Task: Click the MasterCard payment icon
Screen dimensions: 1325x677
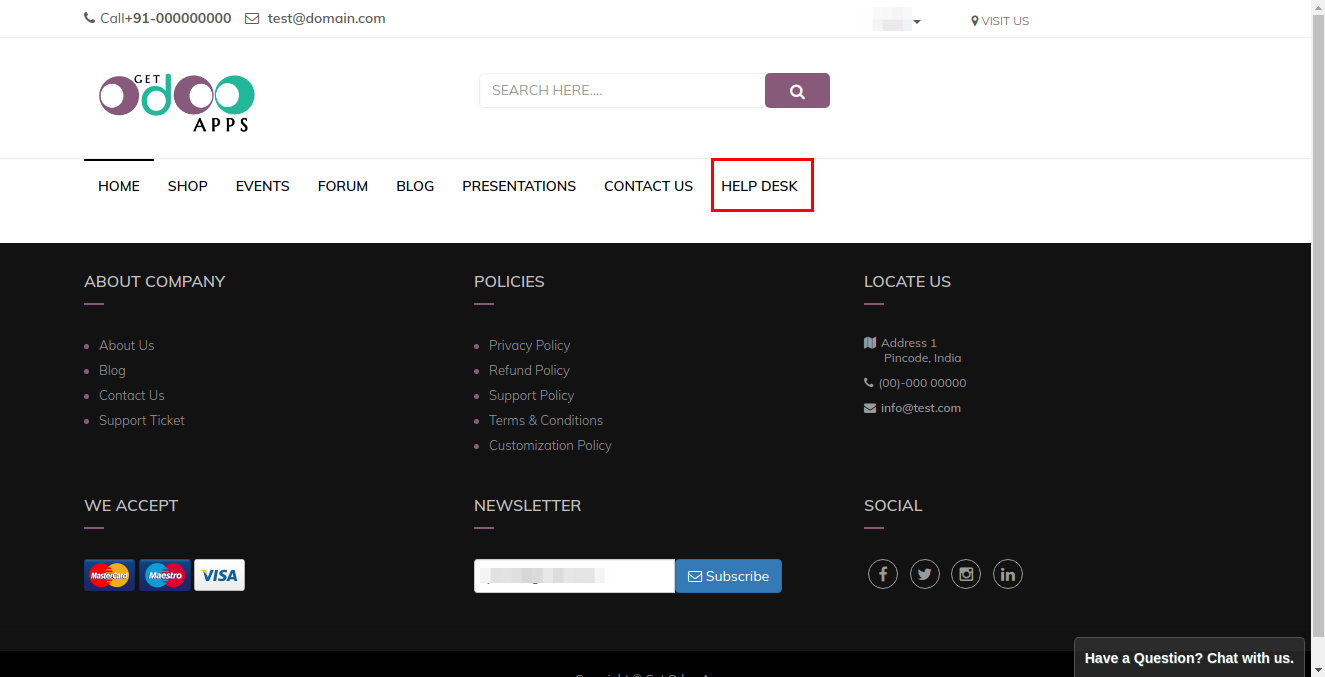Action: point(109,575)
